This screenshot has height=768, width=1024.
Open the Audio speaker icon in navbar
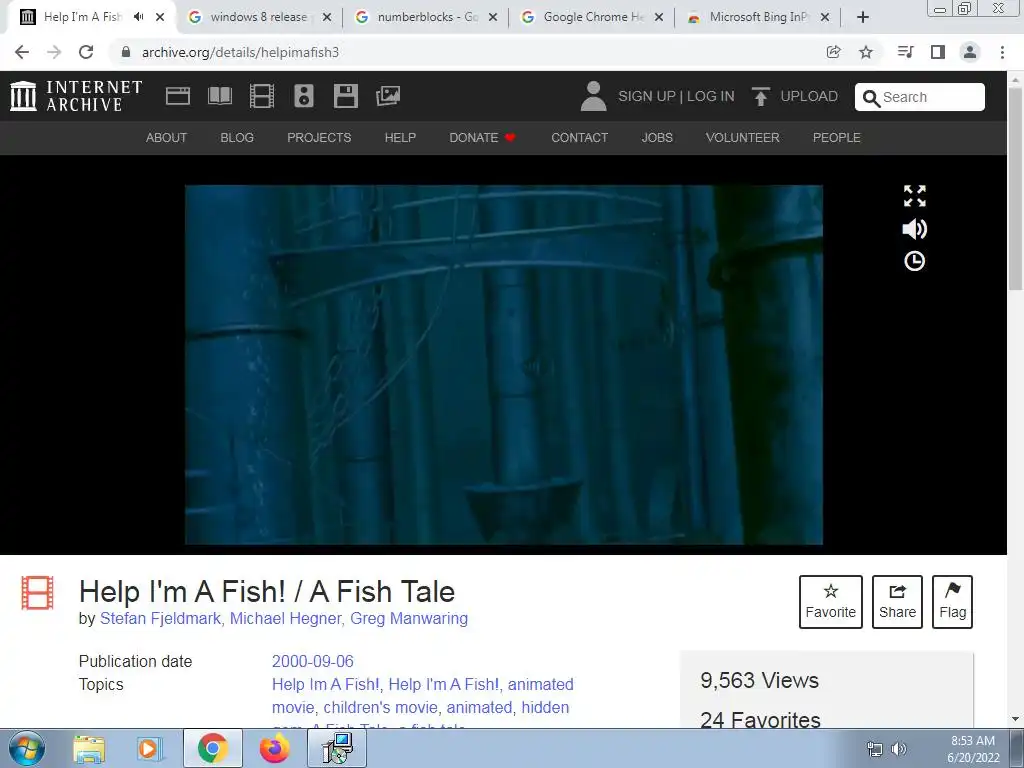pos(304,96)
